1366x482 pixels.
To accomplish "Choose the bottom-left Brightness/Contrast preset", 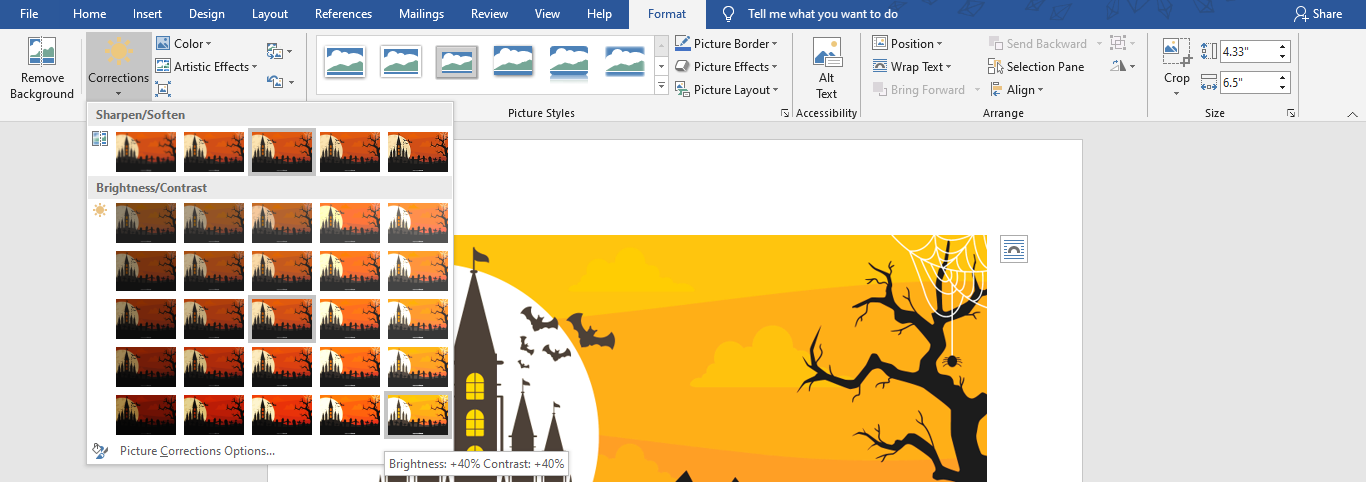I will [x=146, y=415].
